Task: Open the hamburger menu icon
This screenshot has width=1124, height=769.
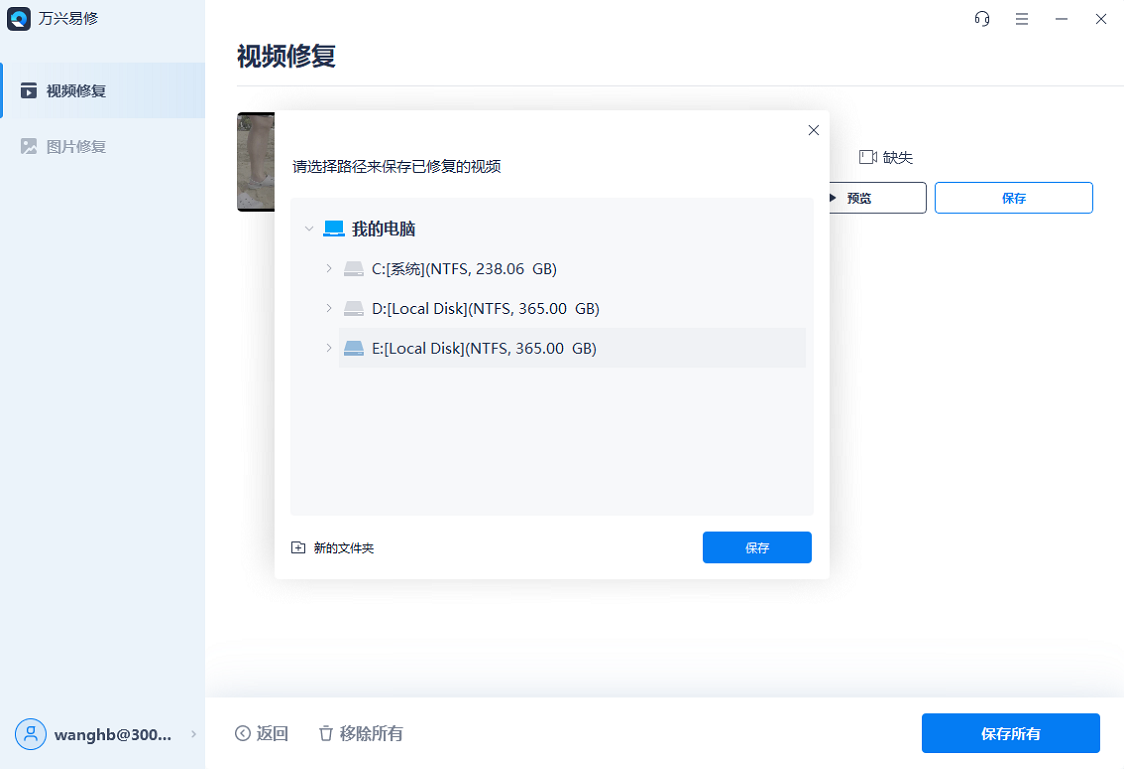Action: pyautogui.click(x=1021, y=18)
